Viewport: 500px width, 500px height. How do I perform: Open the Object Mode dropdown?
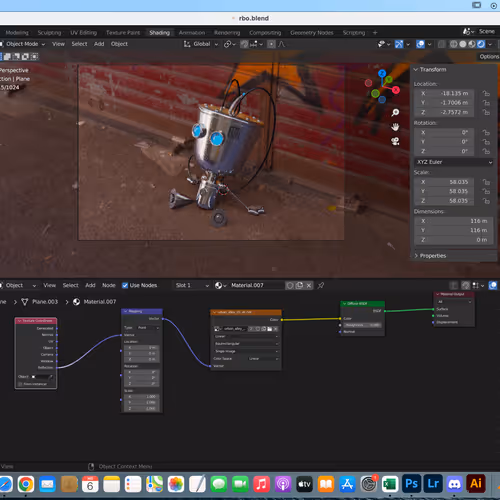[23, 44]
